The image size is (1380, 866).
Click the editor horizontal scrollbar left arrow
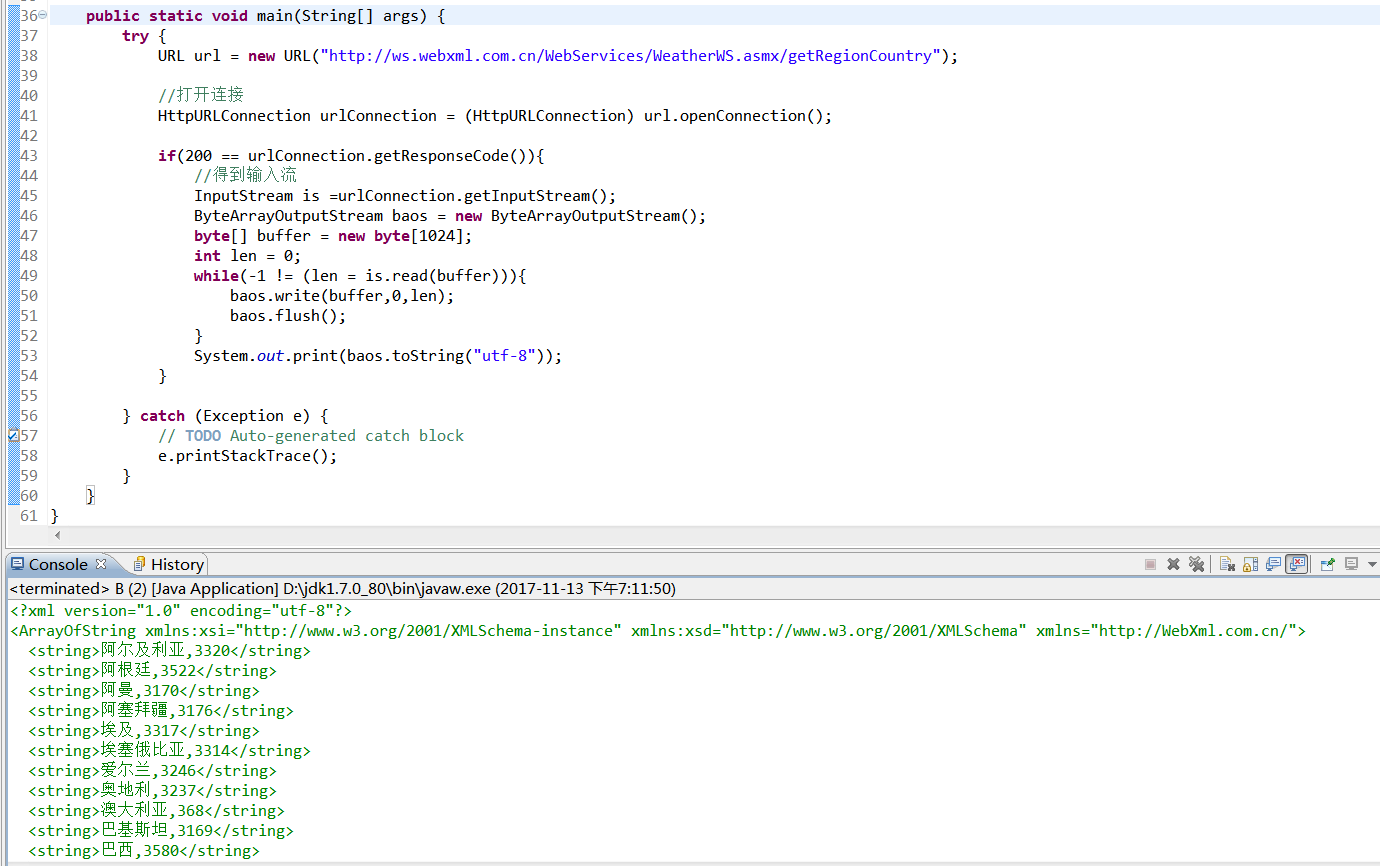tap(57, 536)
